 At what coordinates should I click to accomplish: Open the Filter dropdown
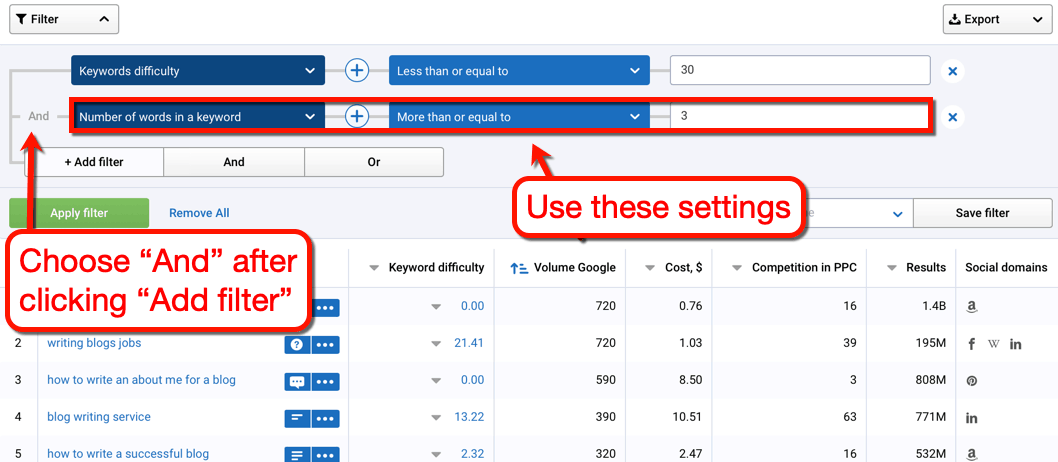click(x=64, y=20)
